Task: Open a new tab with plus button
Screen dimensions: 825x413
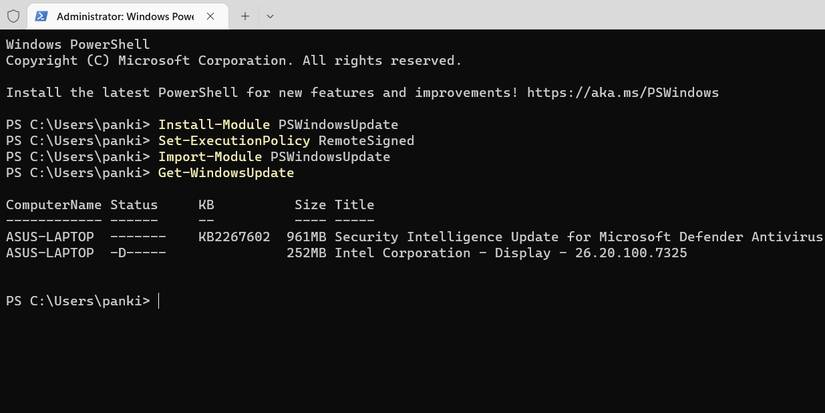Action: (245, 16)
